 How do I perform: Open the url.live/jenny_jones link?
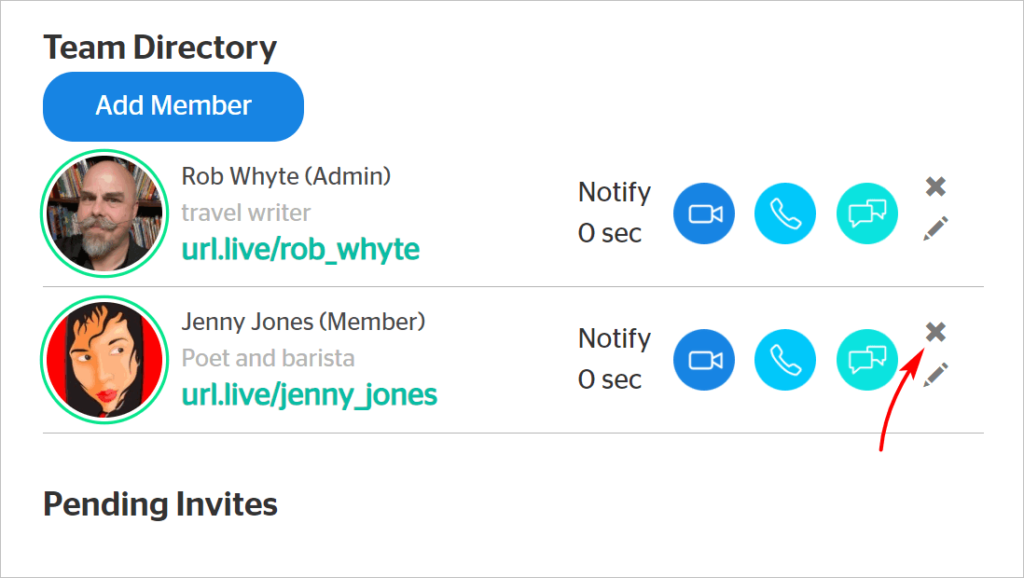pyautogui.click(x=310, y=395)
